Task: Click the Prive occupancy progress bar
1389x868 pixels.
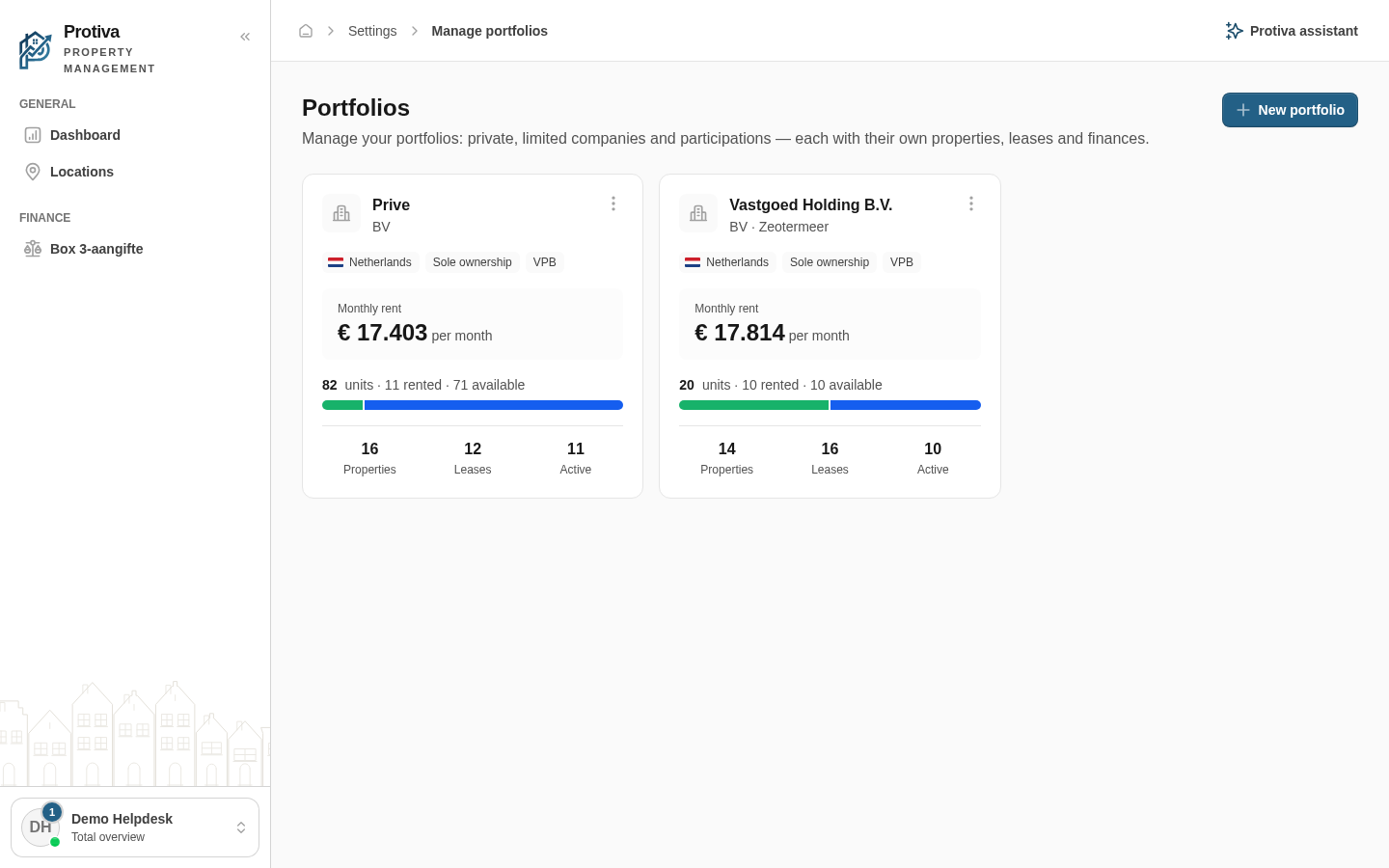Action: (473, 405)
